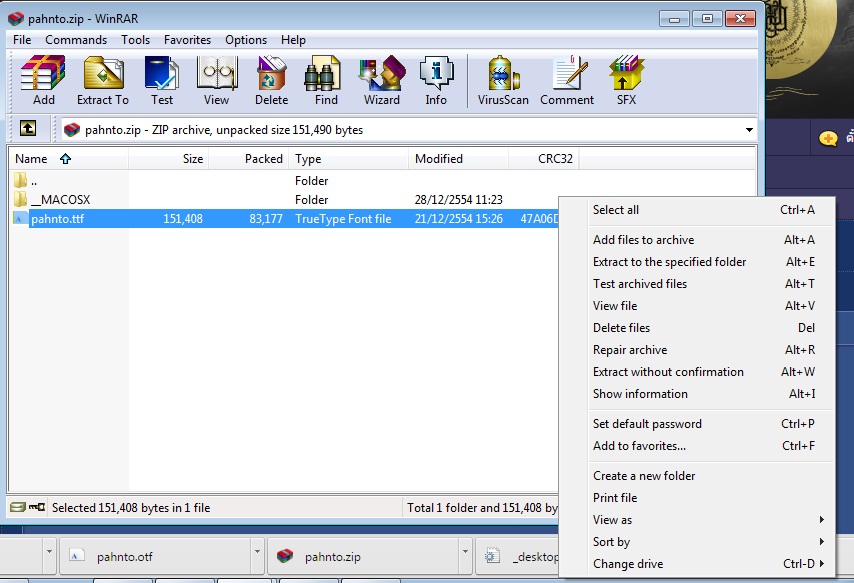Choose Extract without confirmation
The width and height of the screenshot is (854, 583).
tap(697, 372)
